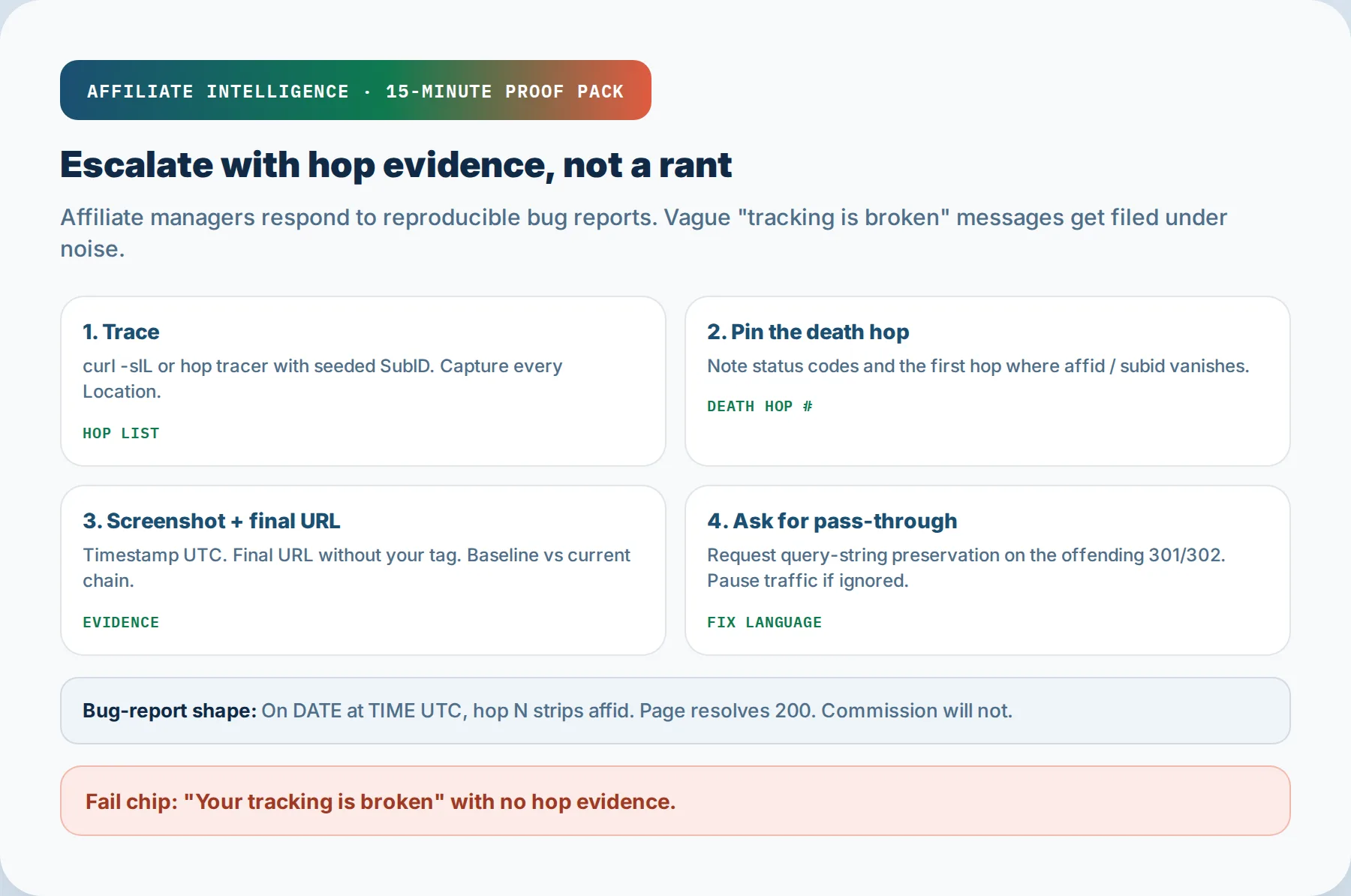Click the DEATH HOP # tag
1351x896 pixels.
[760, 406]
